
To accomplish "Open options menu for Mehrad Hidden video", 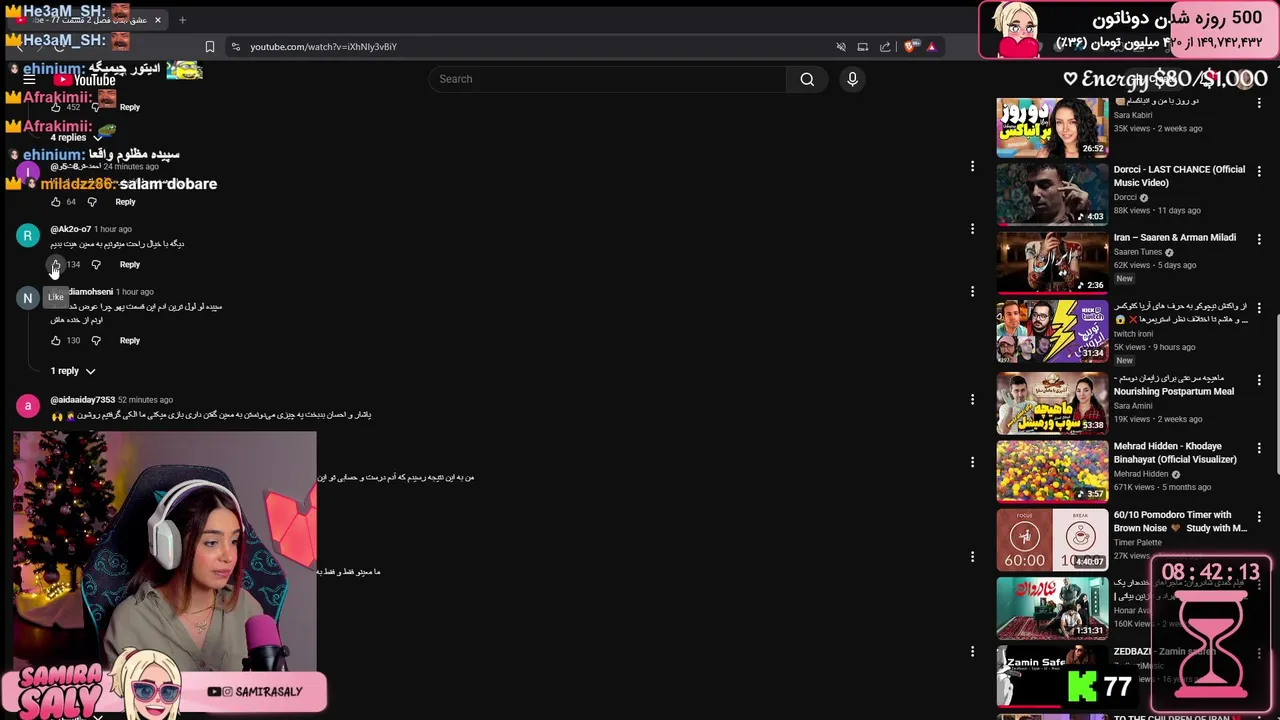I will coord(1259,449).
